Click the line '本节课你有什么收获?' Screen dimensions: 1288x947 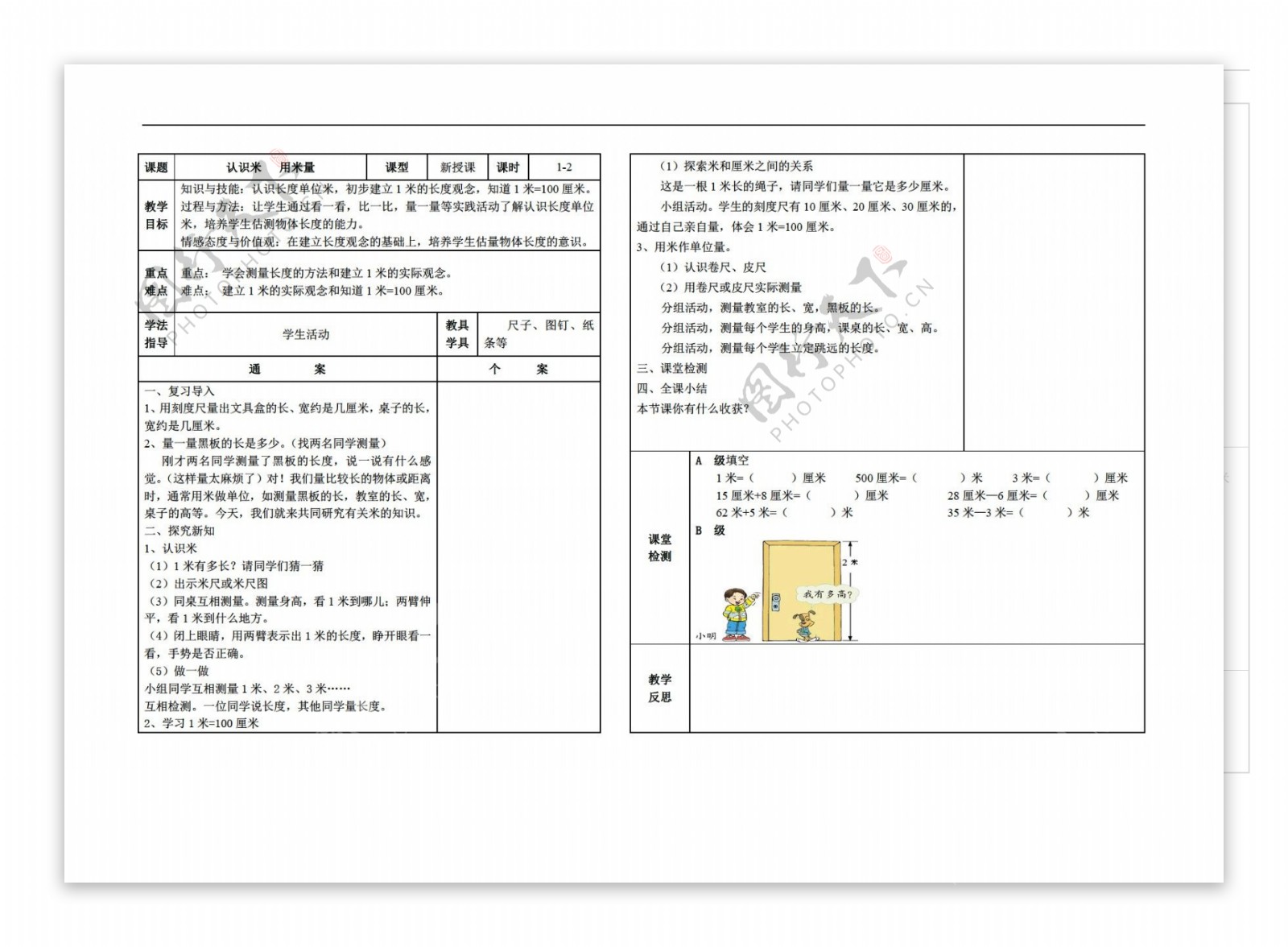click(x=693, y=409)
